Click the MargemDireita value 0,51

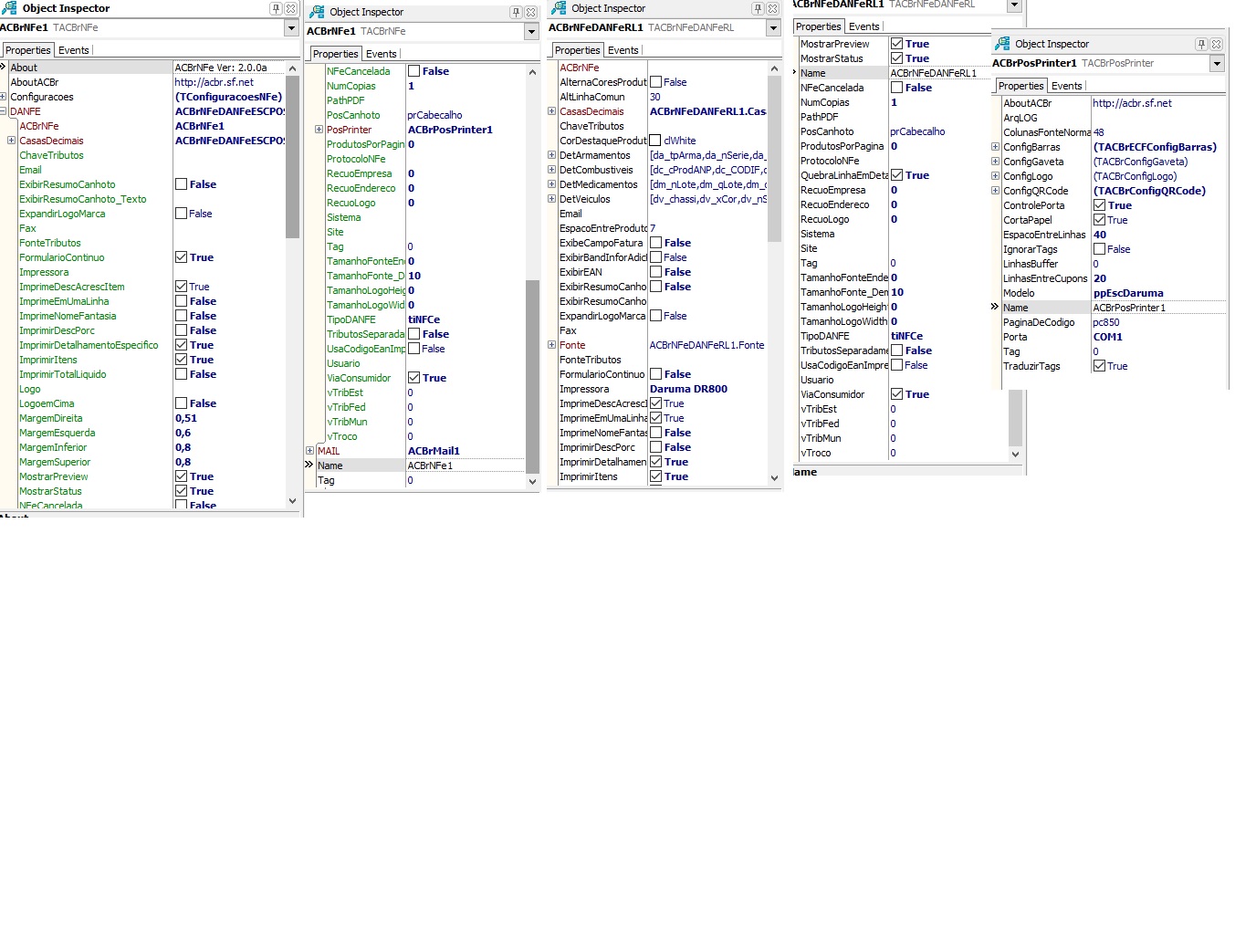[185, 418]
